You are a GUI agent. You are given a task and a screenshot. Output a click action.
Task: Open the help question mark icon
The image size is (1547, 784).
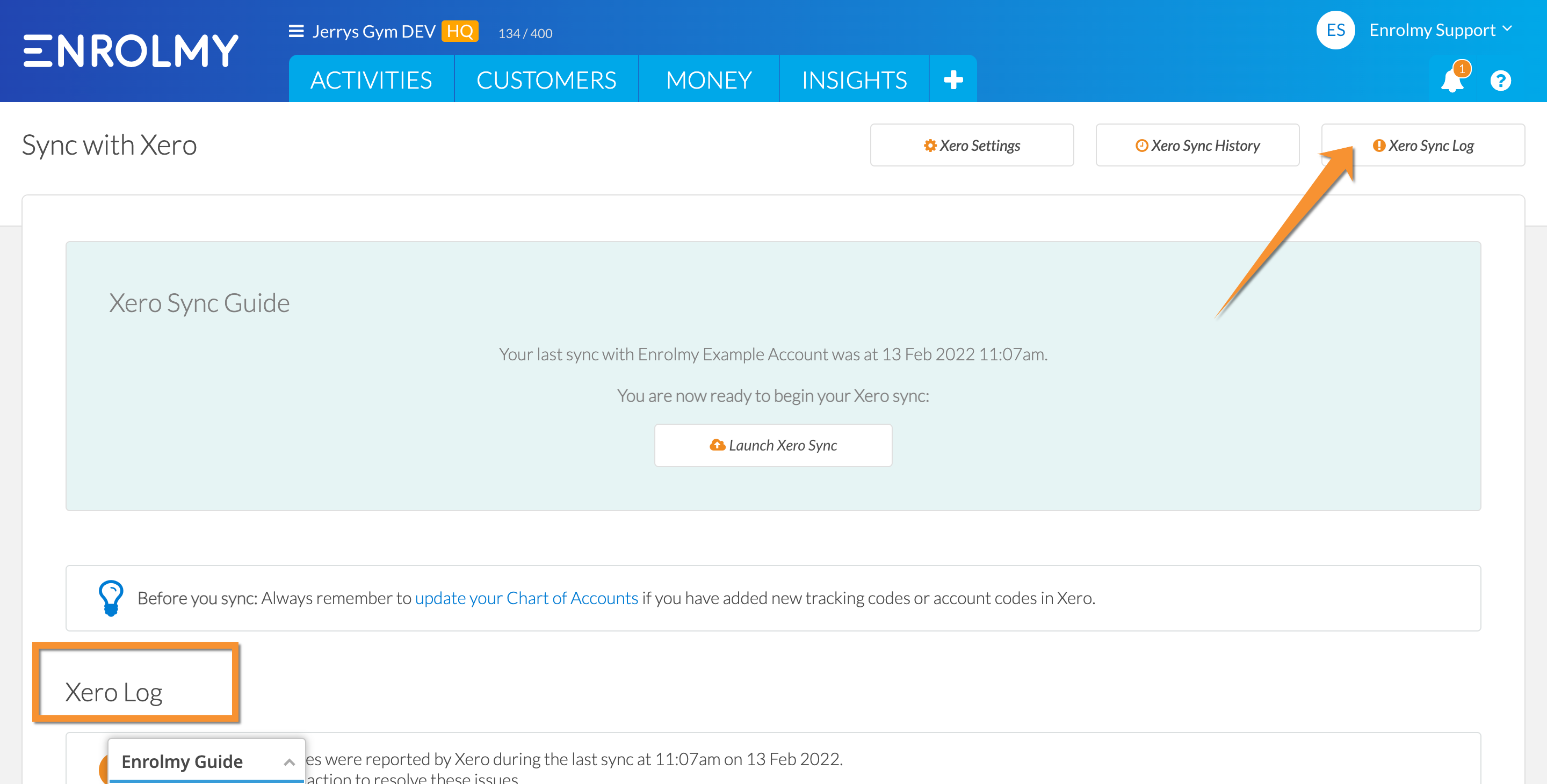1500,81
